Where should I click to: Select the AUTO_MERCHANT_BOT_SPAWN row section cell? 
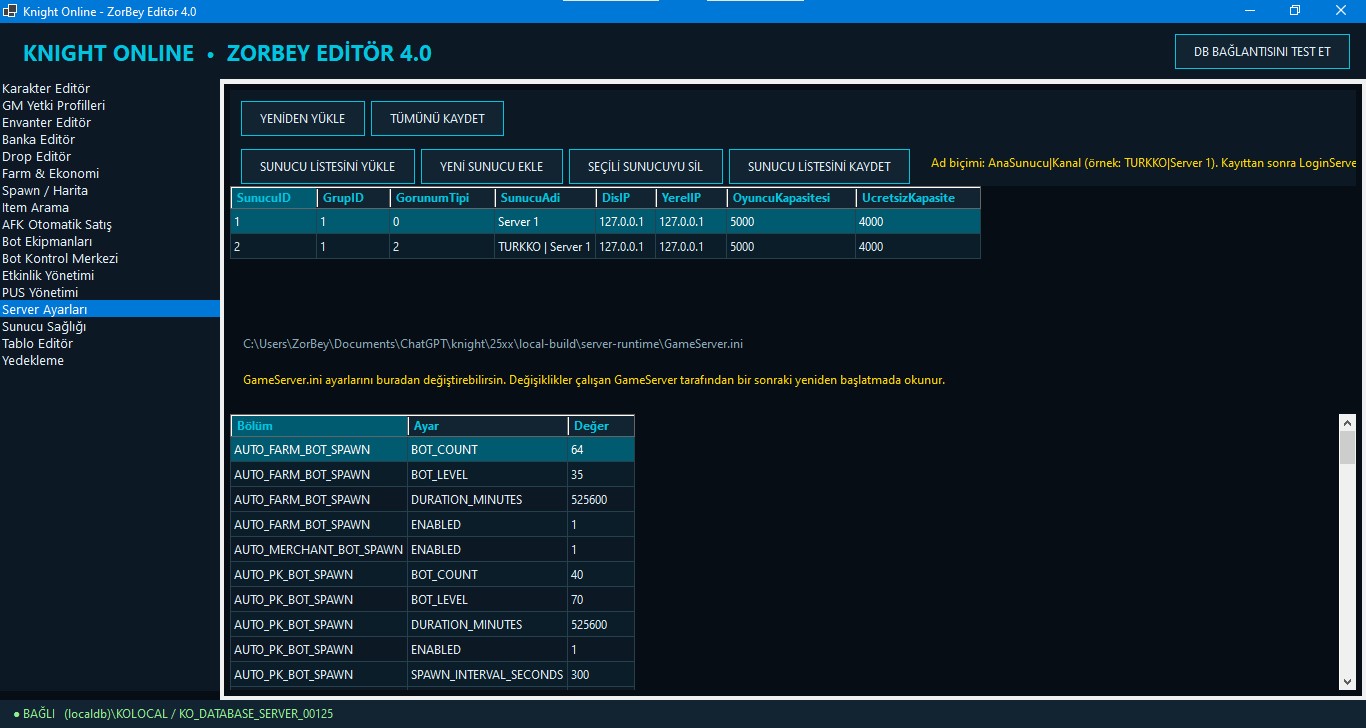(x=319, y=549)
